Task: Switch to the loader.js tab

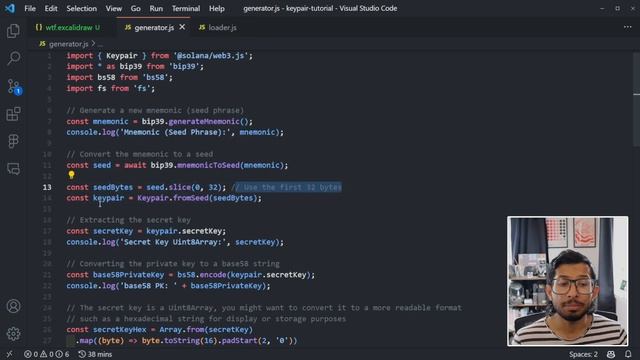Action: (x=218, y=27)
